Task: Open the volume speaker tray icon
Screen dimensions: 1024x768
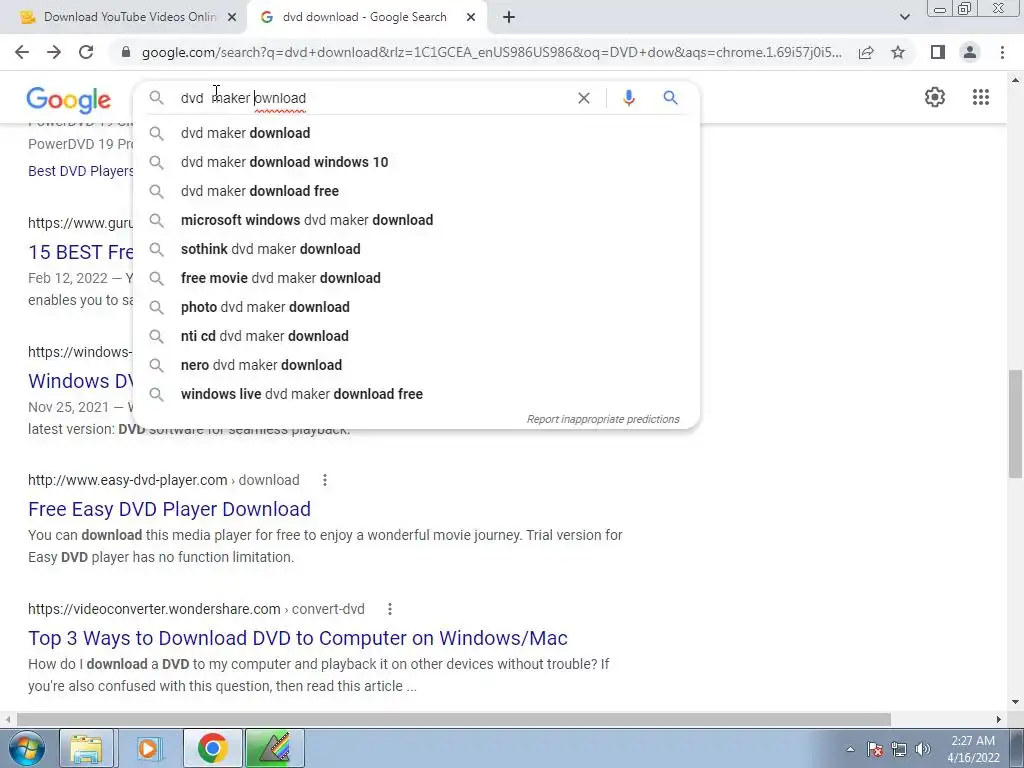Action: coord(922,750)
